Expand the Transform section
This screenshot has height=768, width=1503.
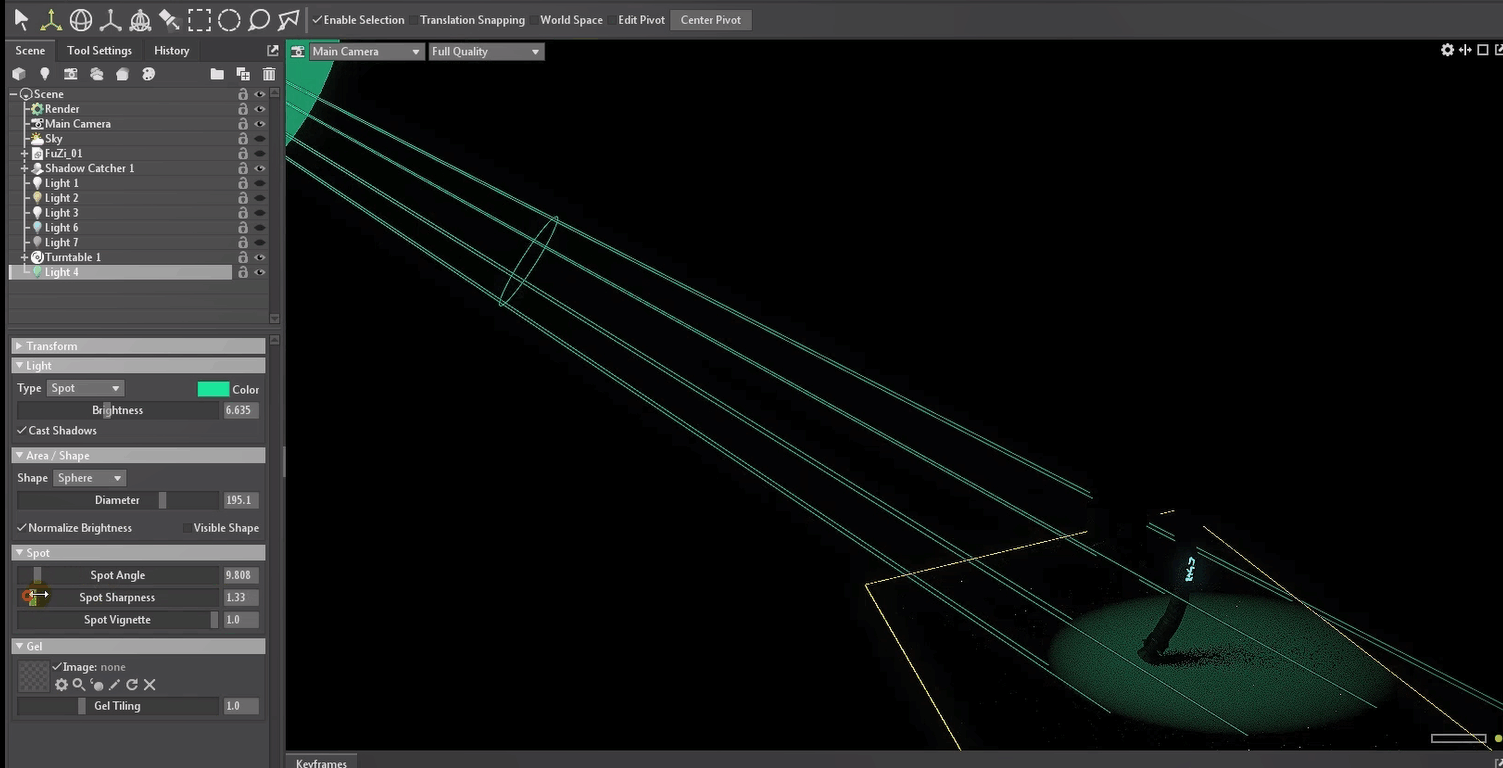[x=138, y=346]
